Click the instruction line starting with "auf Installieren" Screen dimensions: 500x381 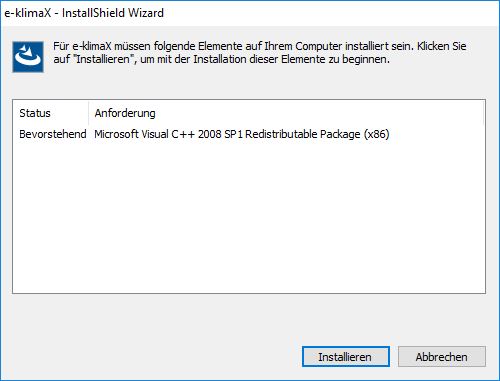(221, 59)
